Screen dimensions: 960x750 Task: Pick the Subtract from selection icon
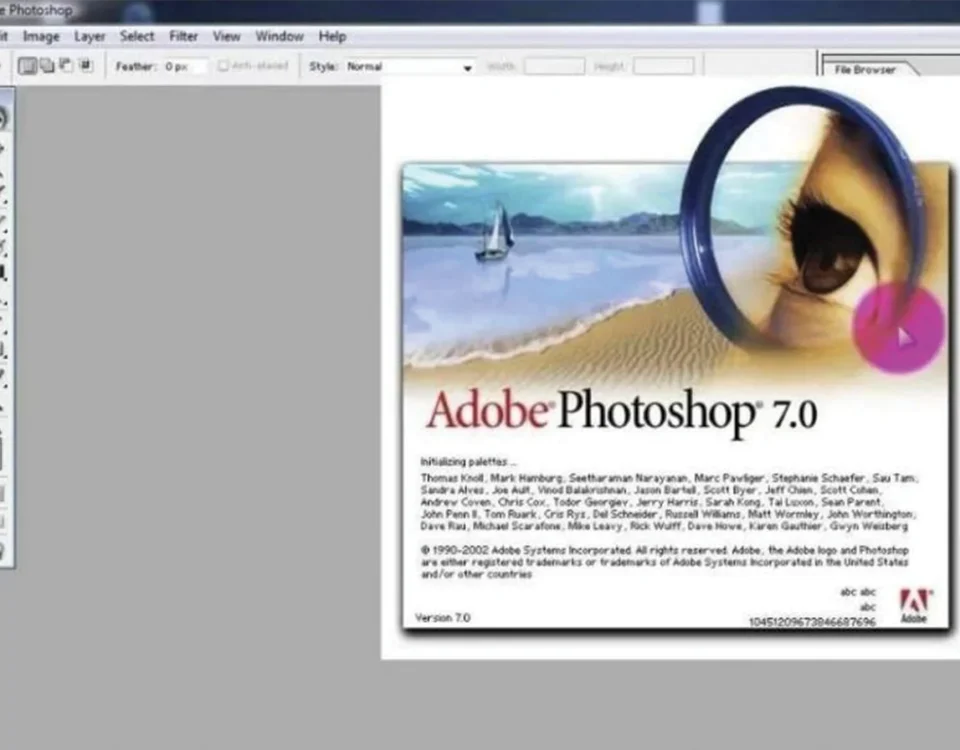(x=66, y=65)
